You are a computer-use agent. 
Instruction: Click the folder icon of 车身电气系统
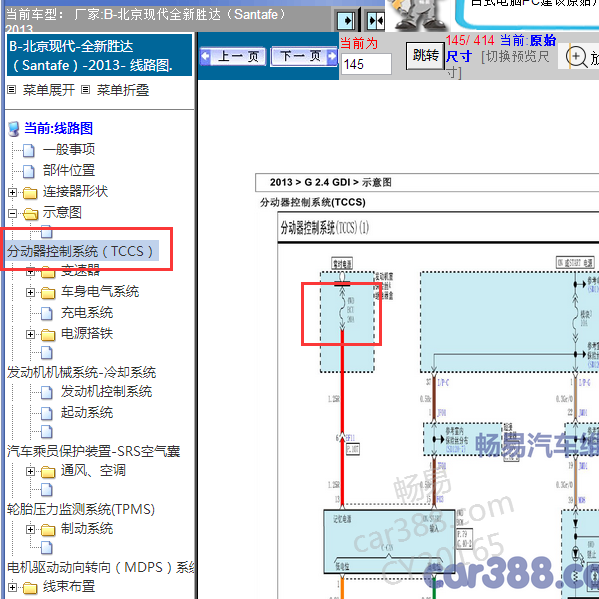click(x=48, y=293)
